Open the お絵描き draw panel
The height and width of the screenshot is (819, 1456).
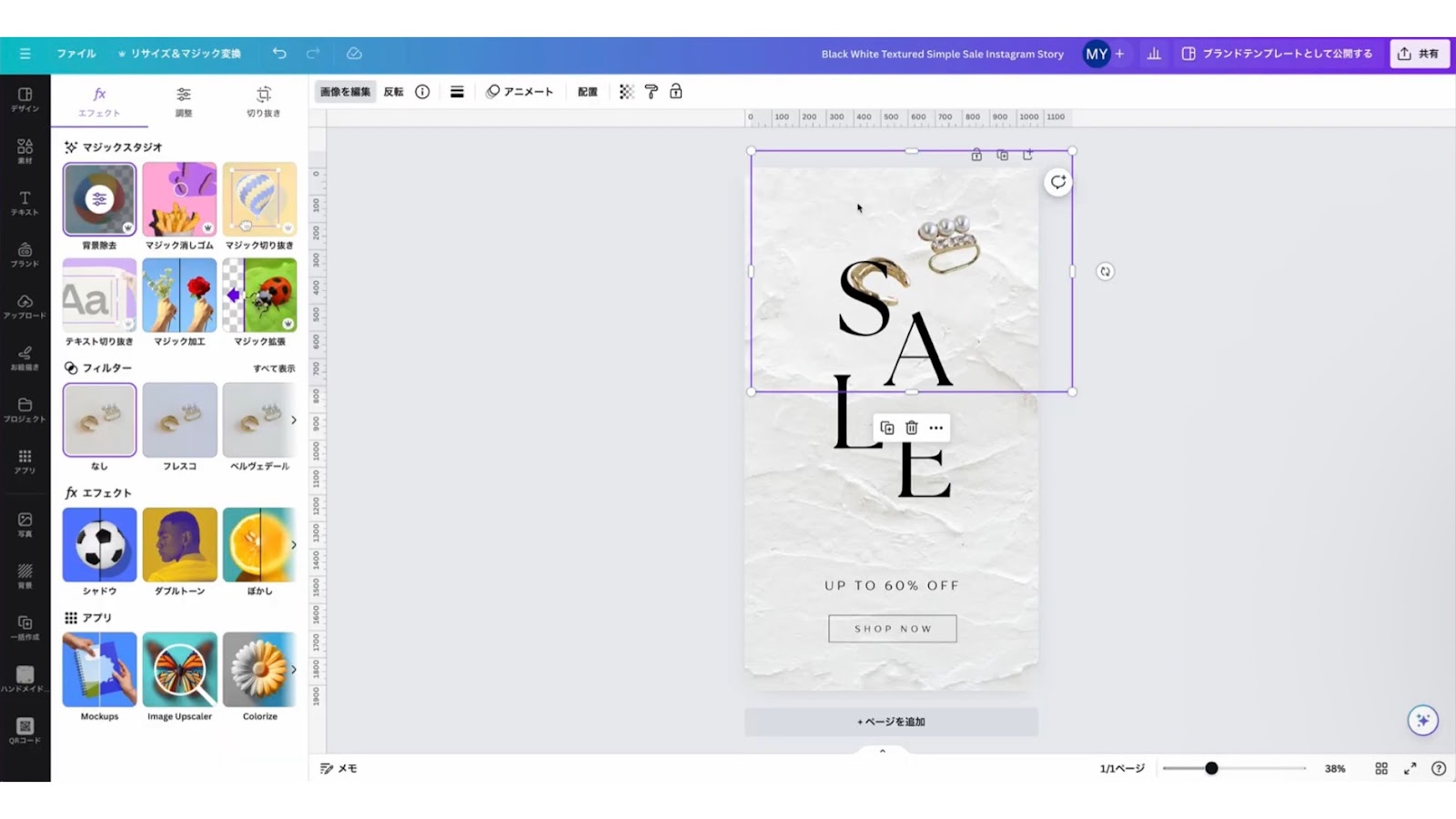[x=25, y=359]
